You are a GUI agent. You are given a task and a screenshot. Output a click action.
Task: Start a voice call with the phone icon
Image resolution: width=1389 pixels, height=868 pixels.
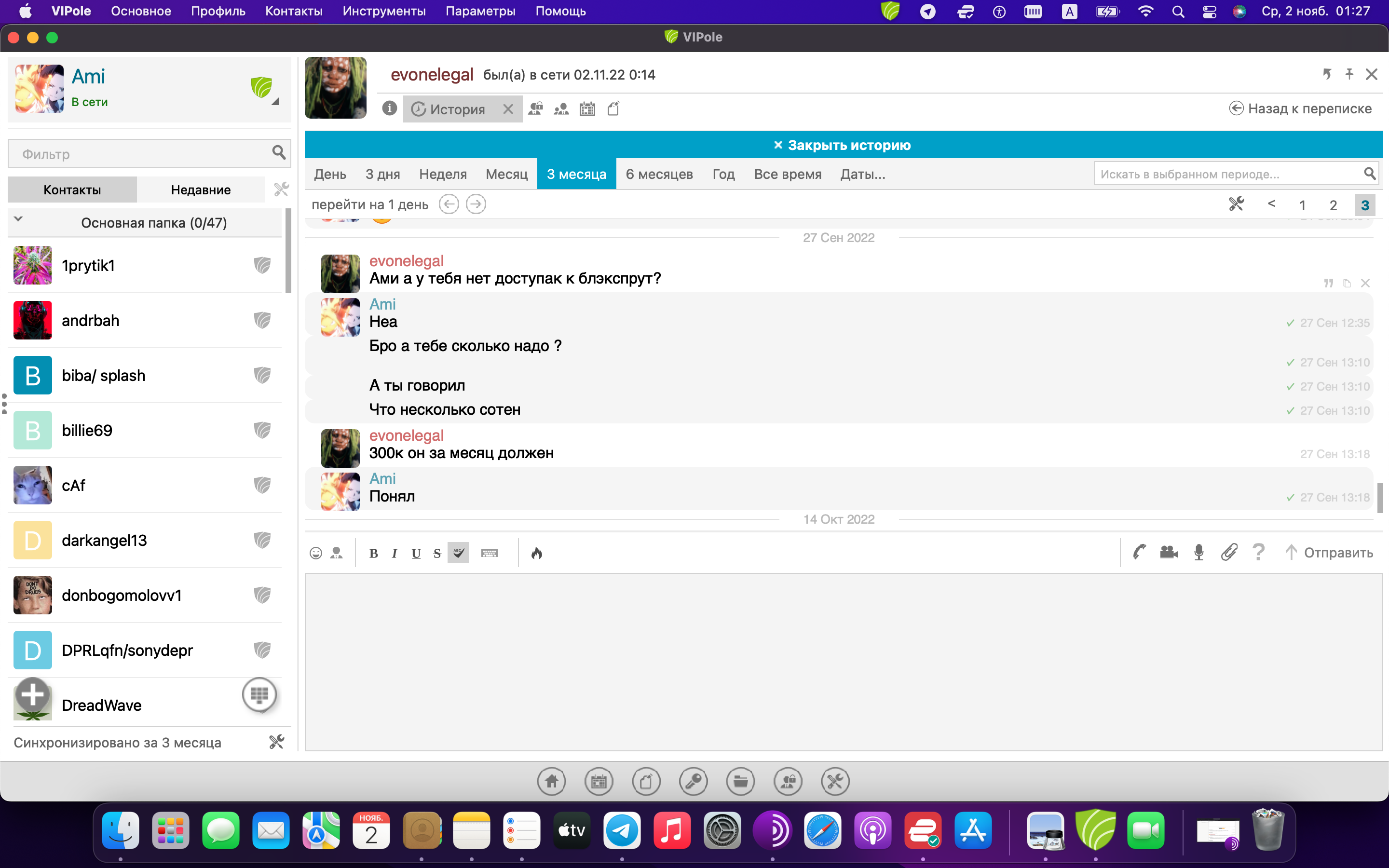coord(1139,552)
